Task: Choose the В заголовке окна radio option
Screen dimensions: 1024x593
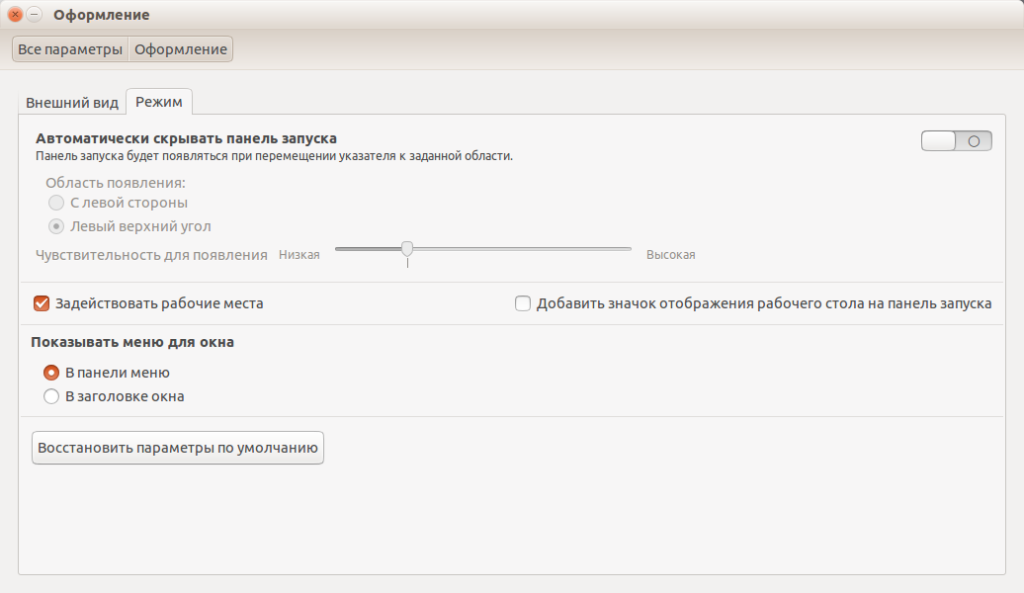Action: point(52,396)
